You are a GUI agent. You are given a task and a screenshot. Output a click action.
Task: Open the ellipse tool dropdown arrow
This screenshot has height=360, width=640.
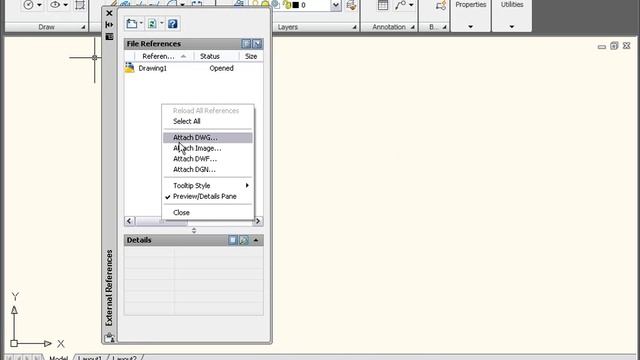click(x=65, y=5)
